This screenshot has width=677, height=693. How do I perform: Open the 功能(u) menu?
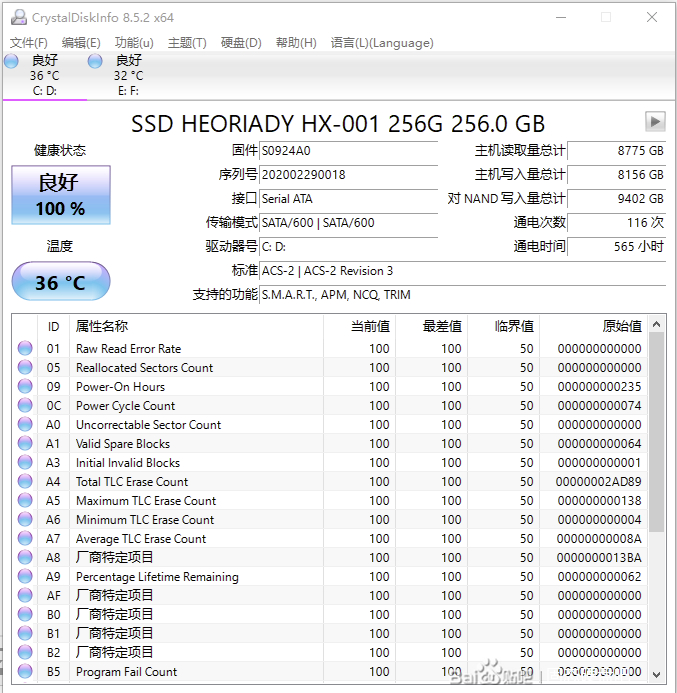tap(134, 43)
